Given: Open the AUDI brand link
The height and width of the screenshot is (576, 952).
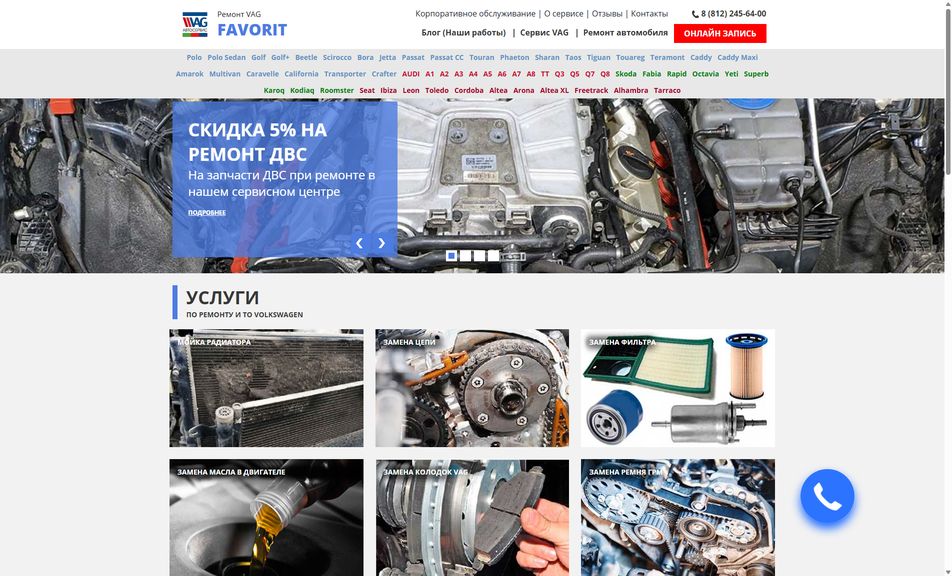Looking at the screenshot, I should pyautogui.click(x=410, y=74).
